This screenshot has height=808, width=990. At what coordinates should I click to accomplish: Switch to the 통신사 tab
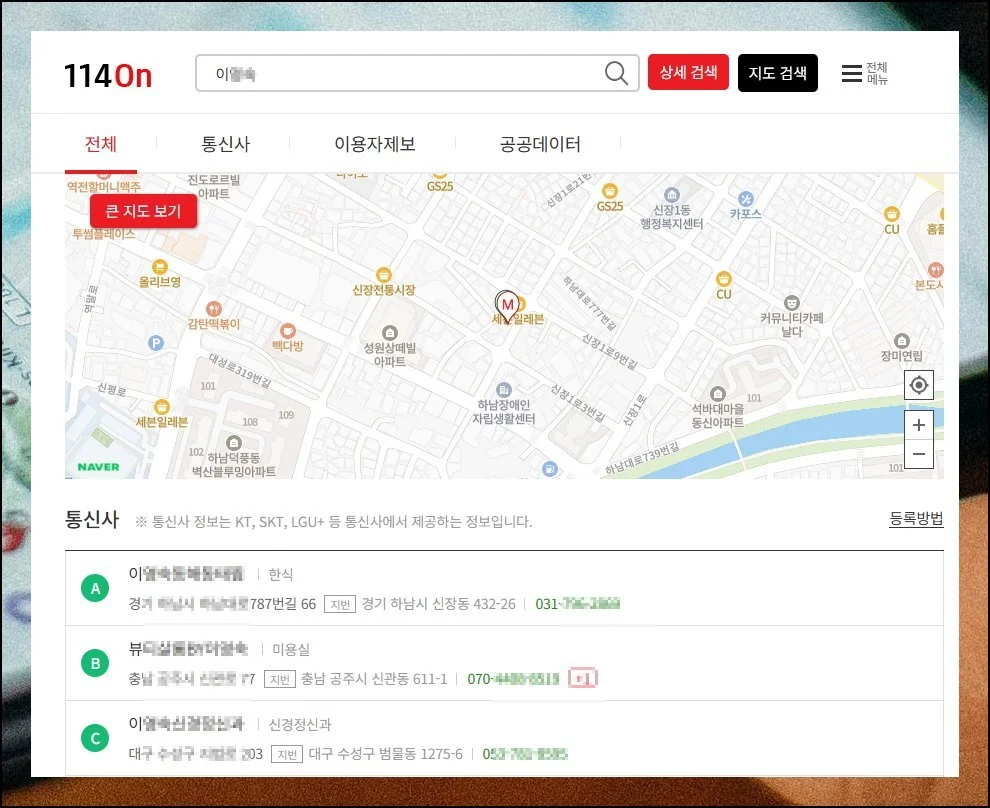point(225,144)
